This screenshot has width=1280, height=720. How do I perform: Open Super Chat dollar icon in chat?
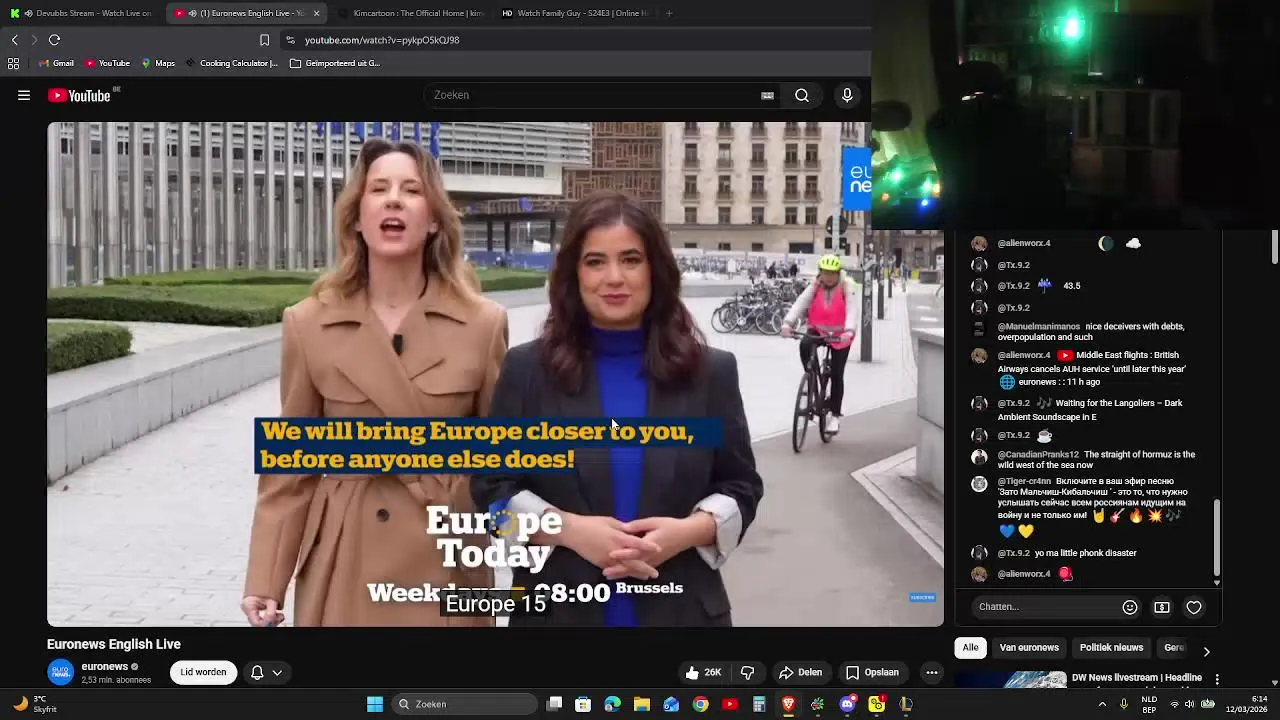coord(1162,607)
